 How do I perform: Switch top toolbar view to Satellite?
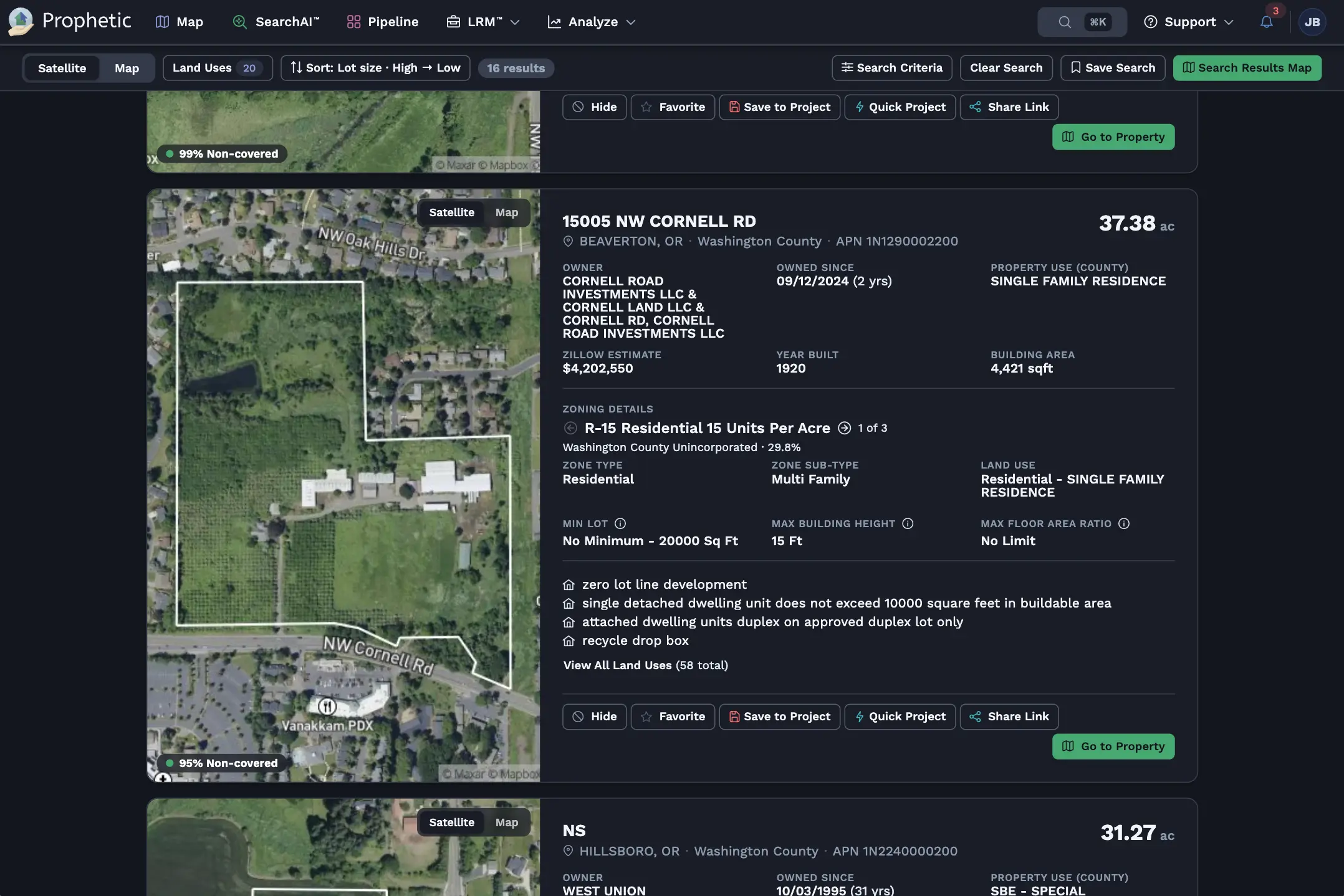(62, 68)
